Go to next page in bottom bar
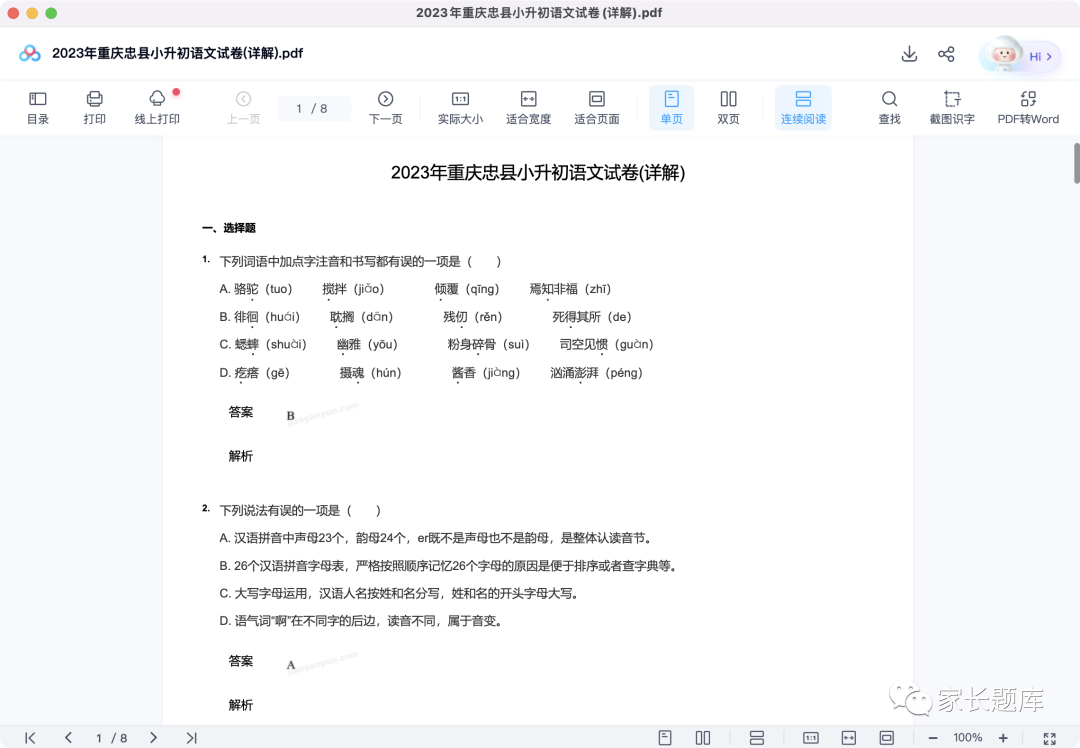This screenshot has width=1080, height=748. point(153,738)
